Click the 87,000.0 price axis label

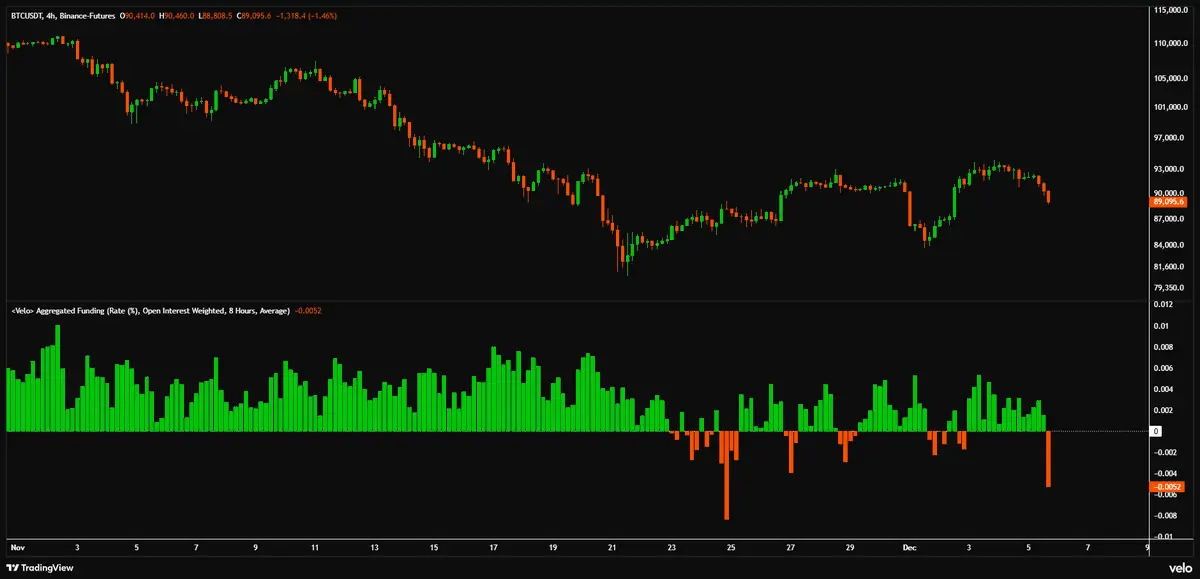click(x=1170, y=218)
